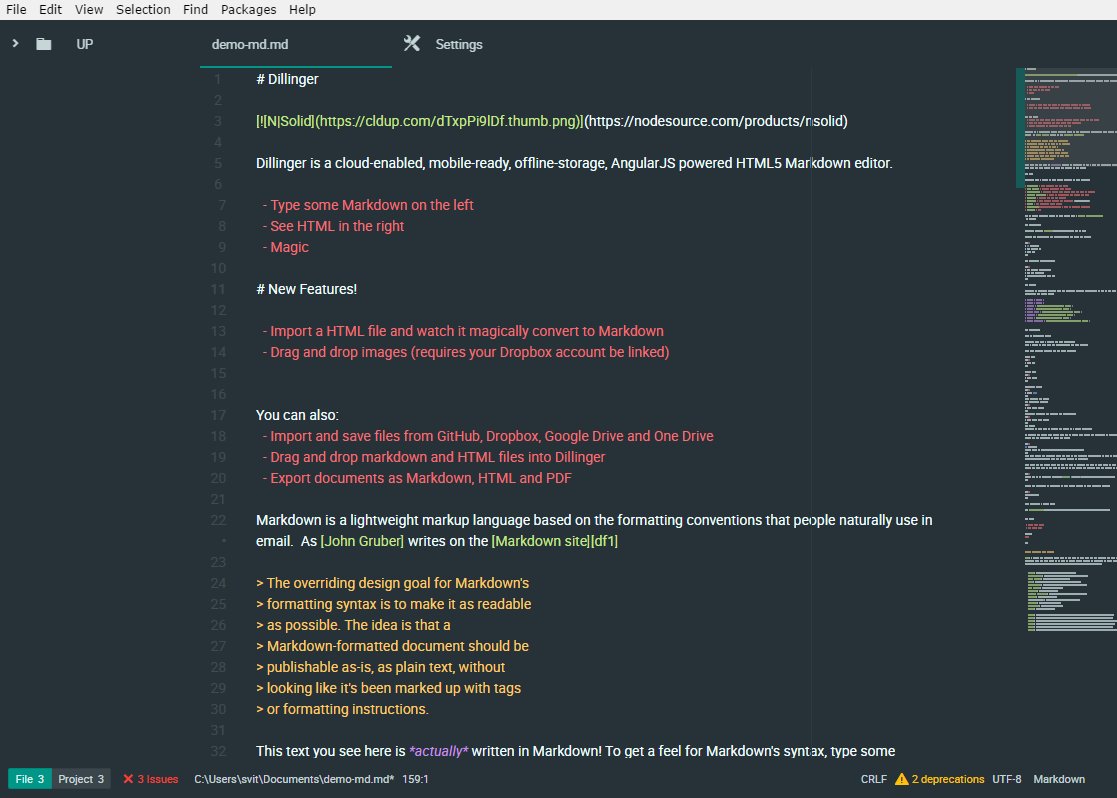The height and width of the screenshot is (798, 1117).
Task: Click the 'Magic' list item
Action: point(286,247)
